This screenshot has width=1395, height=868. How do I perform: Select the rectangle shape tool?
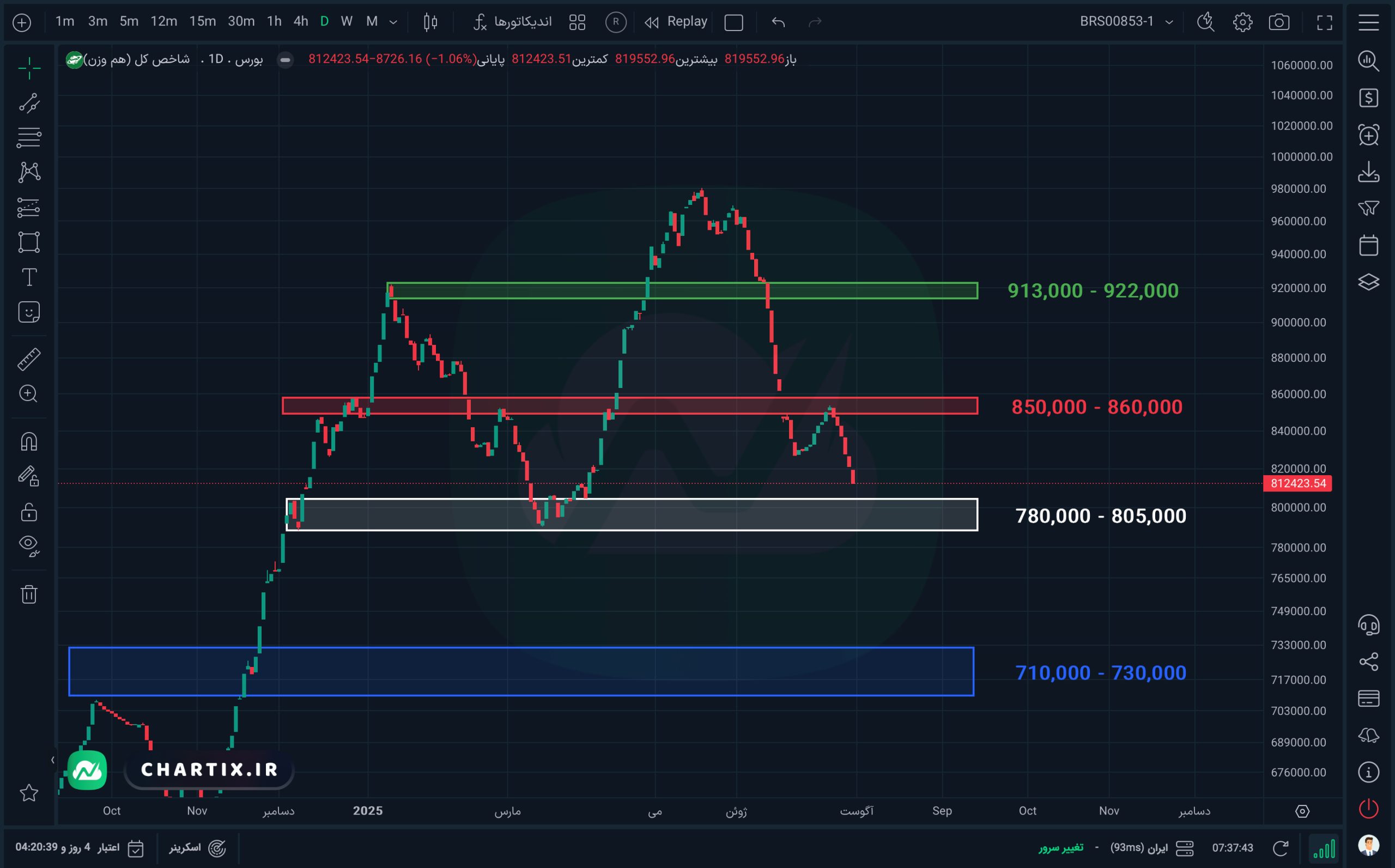click(x=29, y=242)
